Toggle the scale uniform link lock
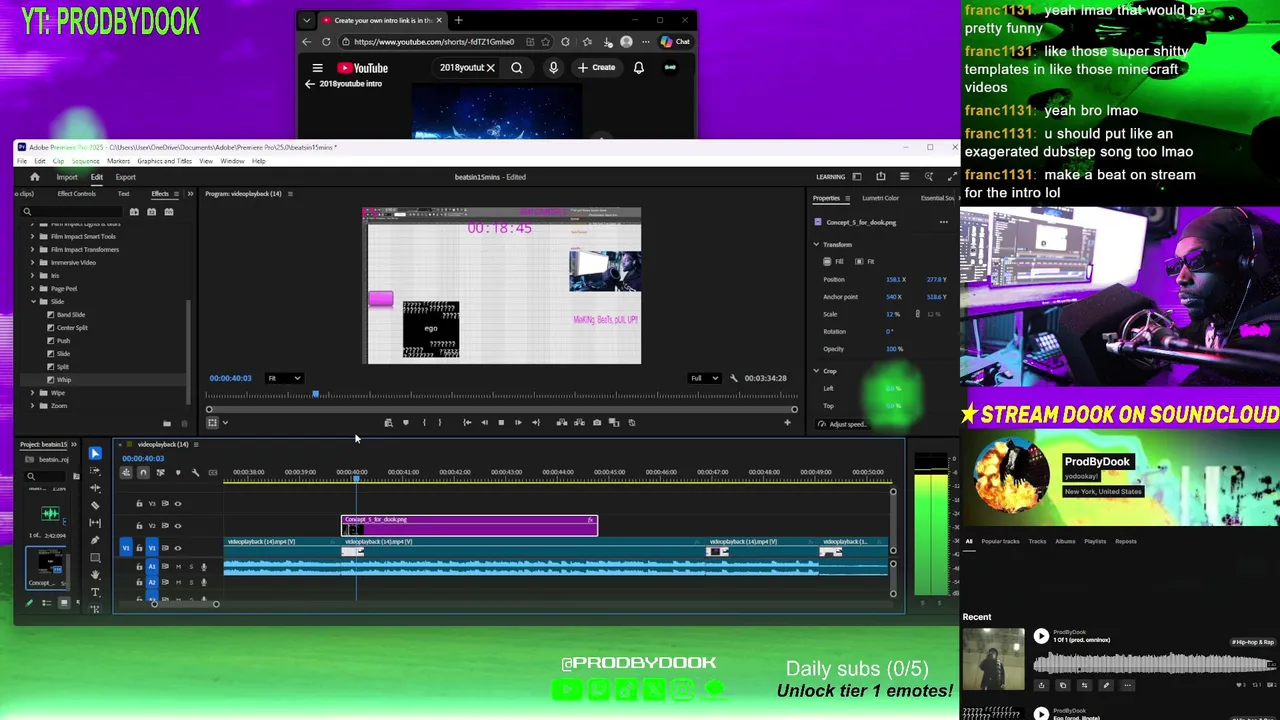Screen dimensions: 1280x720 917,314
